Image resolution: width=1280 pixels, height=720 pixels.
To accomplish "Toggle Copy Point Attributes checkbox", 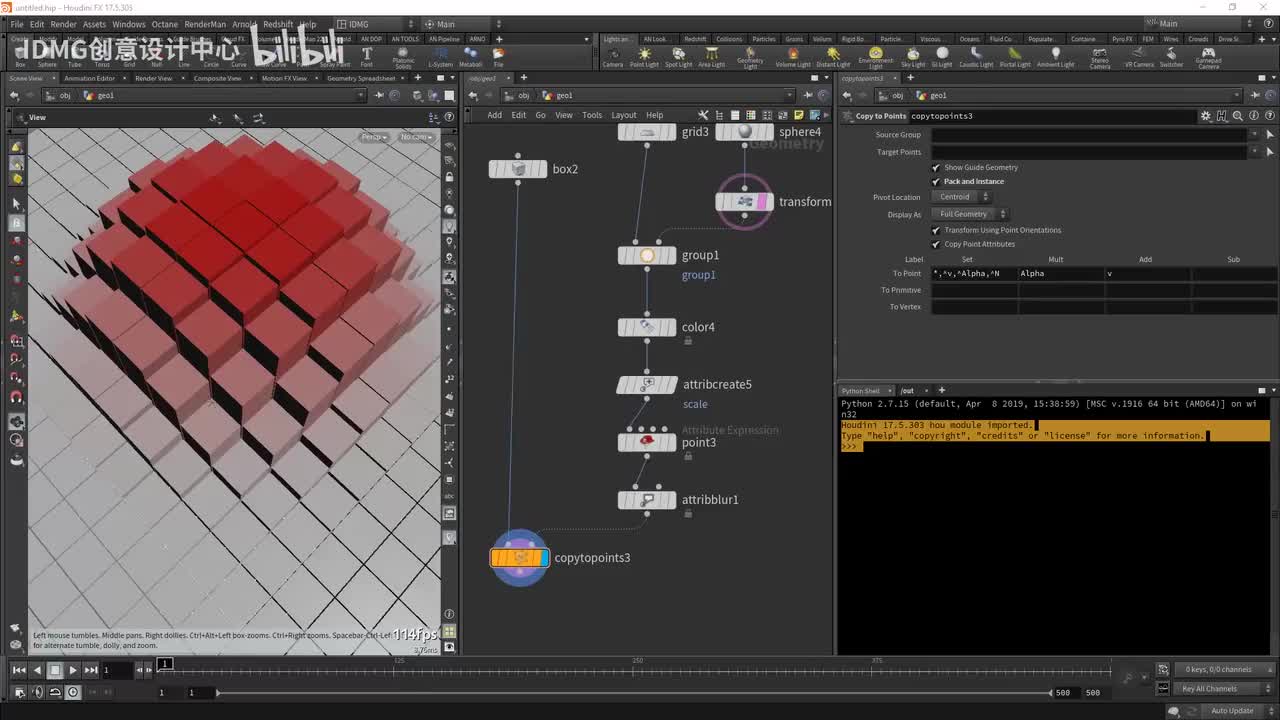I will [x=936, y=244].
